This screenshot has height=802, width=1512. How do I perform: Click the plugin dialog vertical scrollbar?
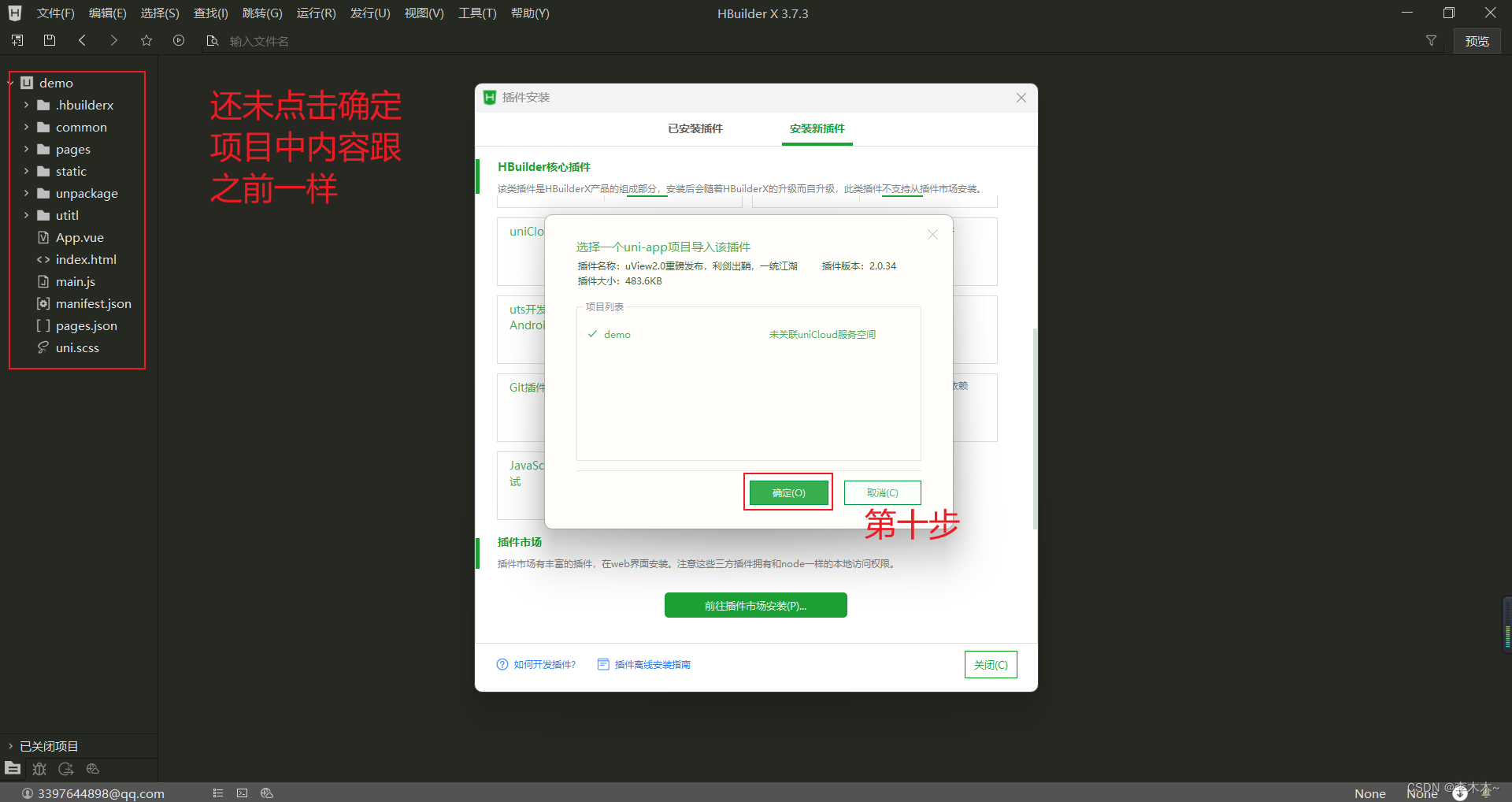[x=1035, y=429]
